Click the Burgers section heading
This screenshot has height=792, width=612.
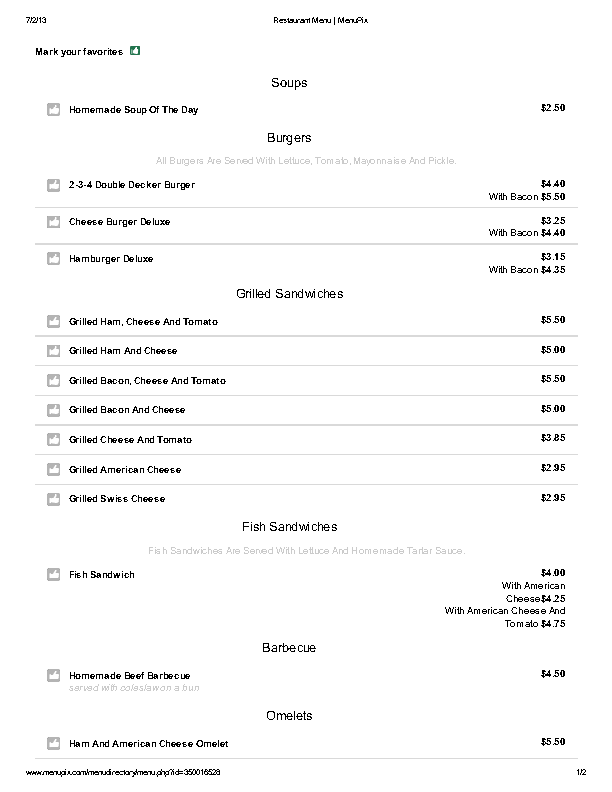[289, 138]
